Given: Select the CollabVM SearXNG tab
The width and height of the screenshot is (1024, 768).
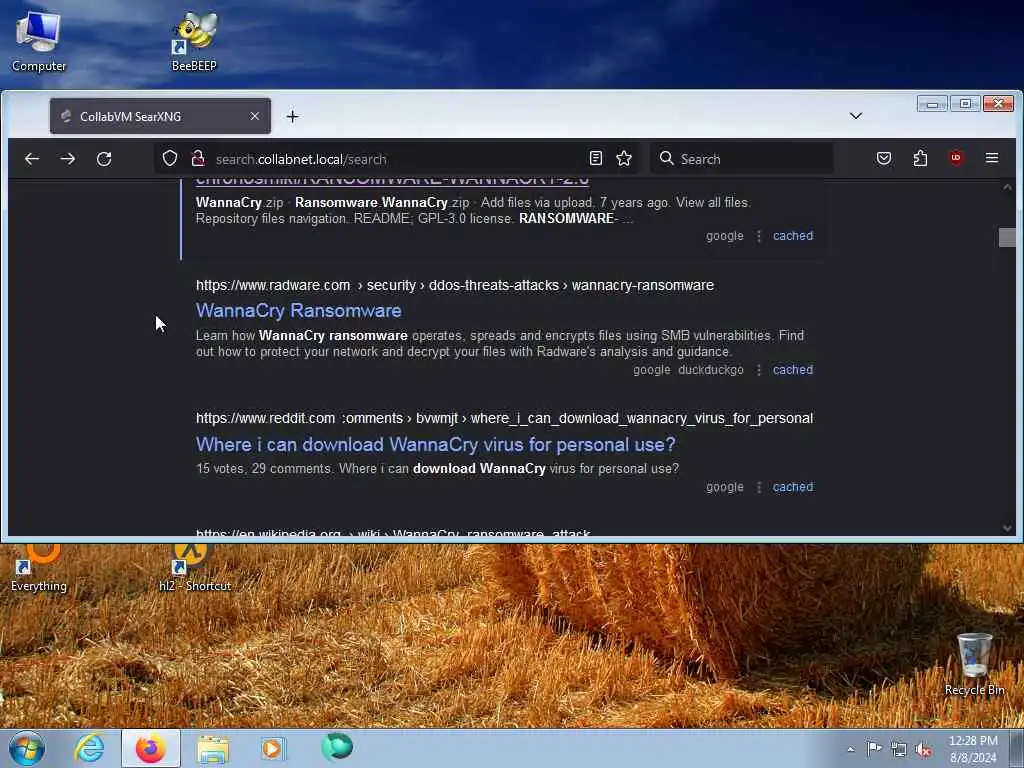Looking at the screenshot, I should tap(160, 116).
